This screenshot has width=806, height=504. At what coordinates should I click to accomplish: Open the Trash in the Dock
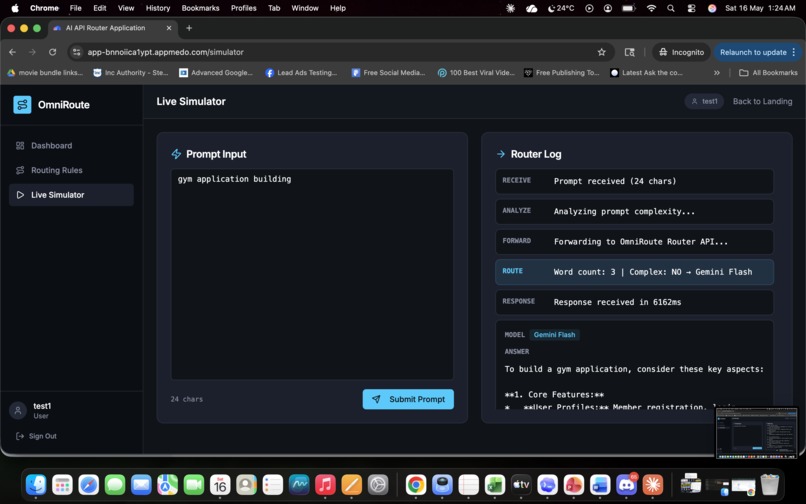click(770, 484)
